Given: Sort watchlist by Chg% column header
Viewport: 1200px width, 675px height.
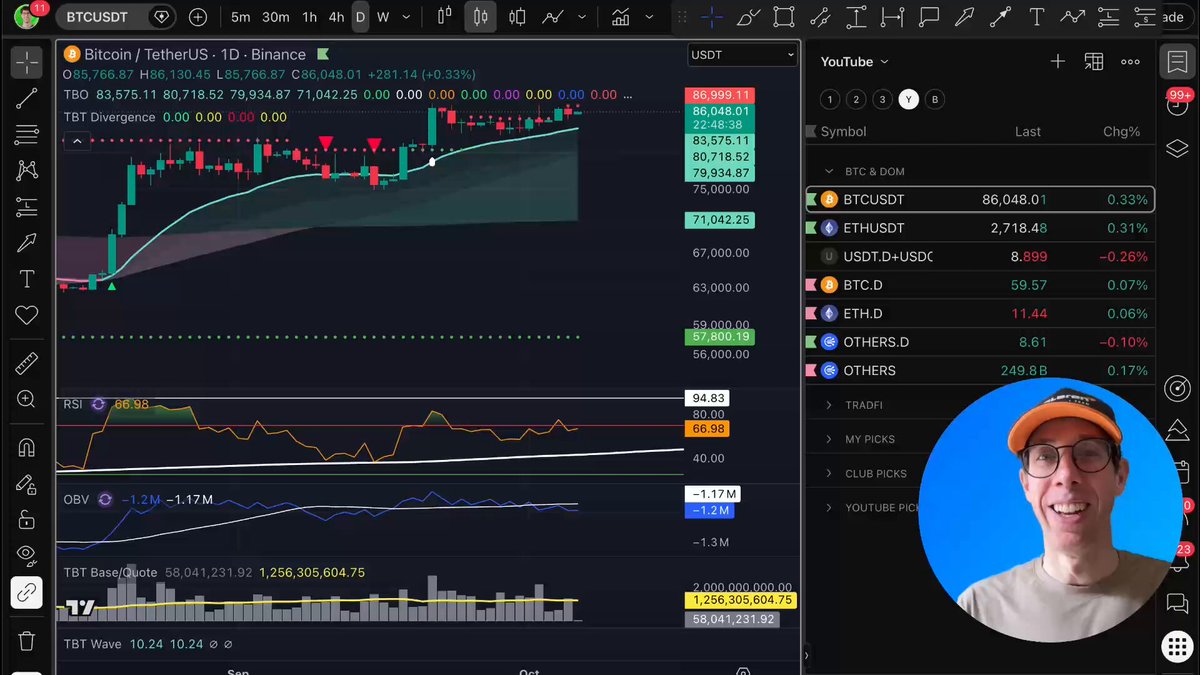Looking at the screenshot, I should (x=1121, y=132).
